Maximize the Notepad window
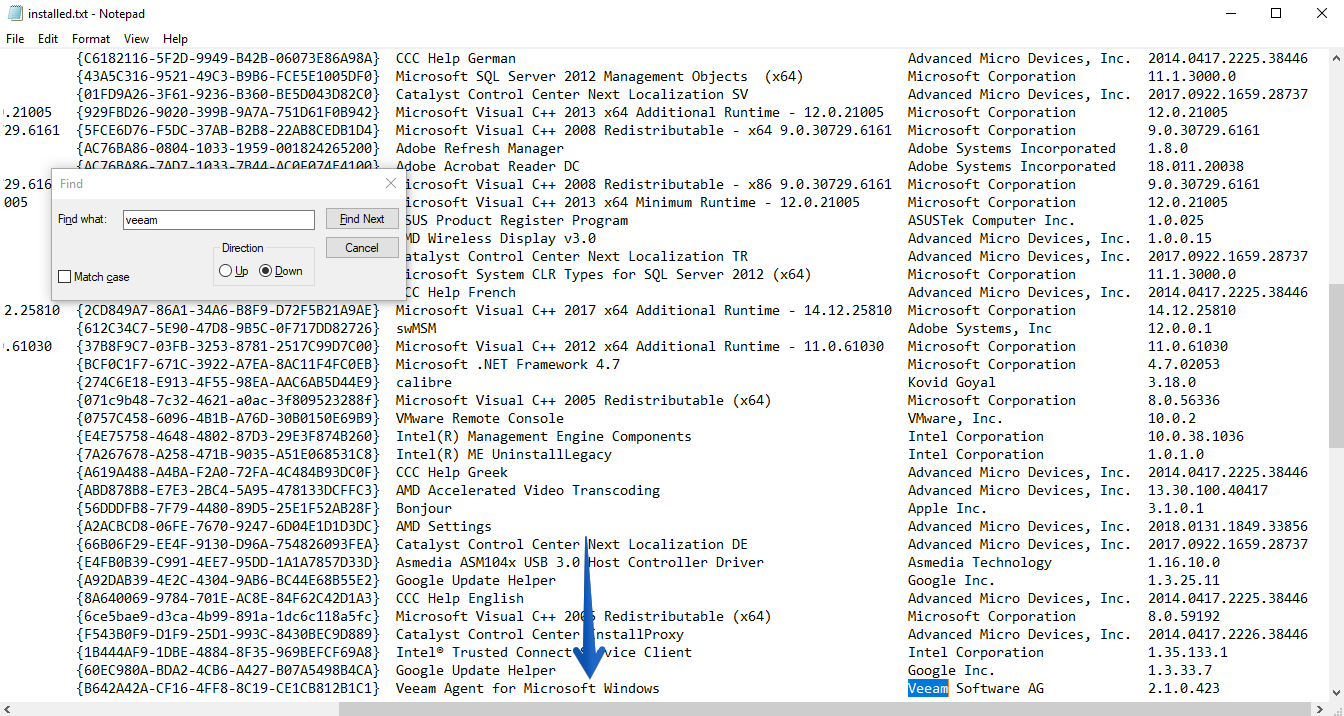Screen dimensions: 1344x716 pos(1275,13)
